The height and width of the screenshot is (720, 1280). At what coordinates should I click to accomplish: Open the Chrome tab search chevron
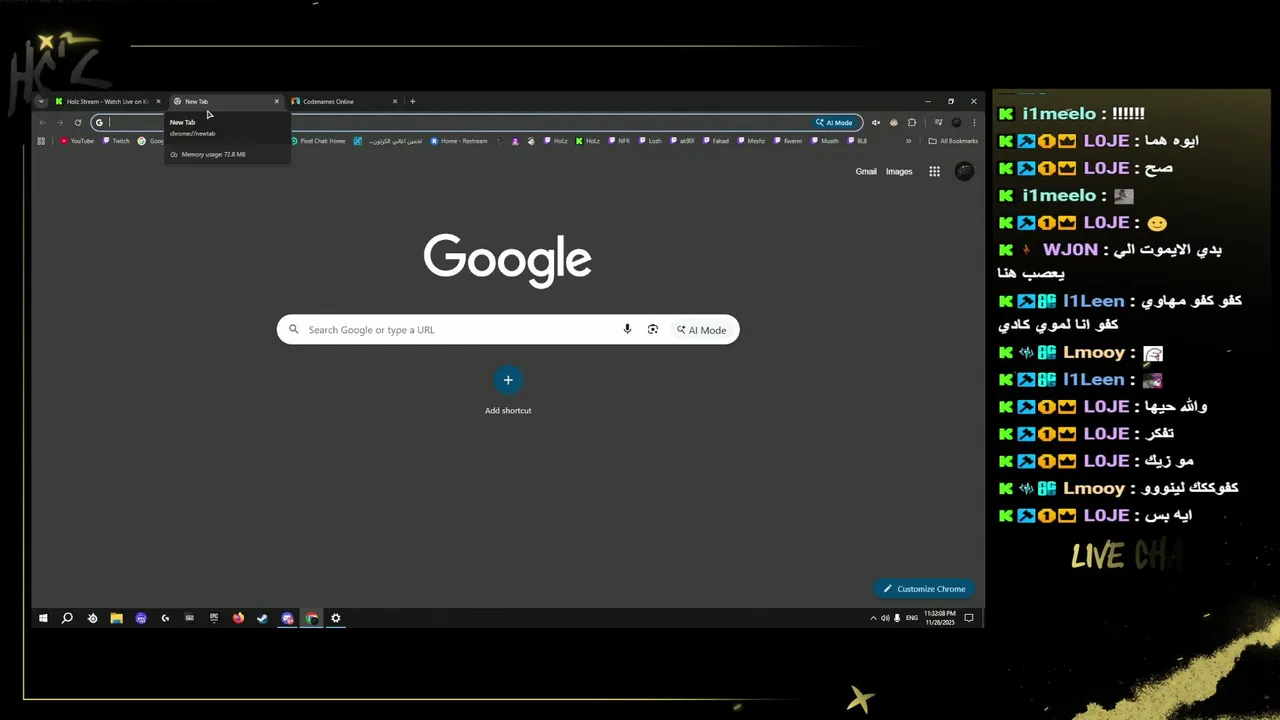tap(41, 101)
